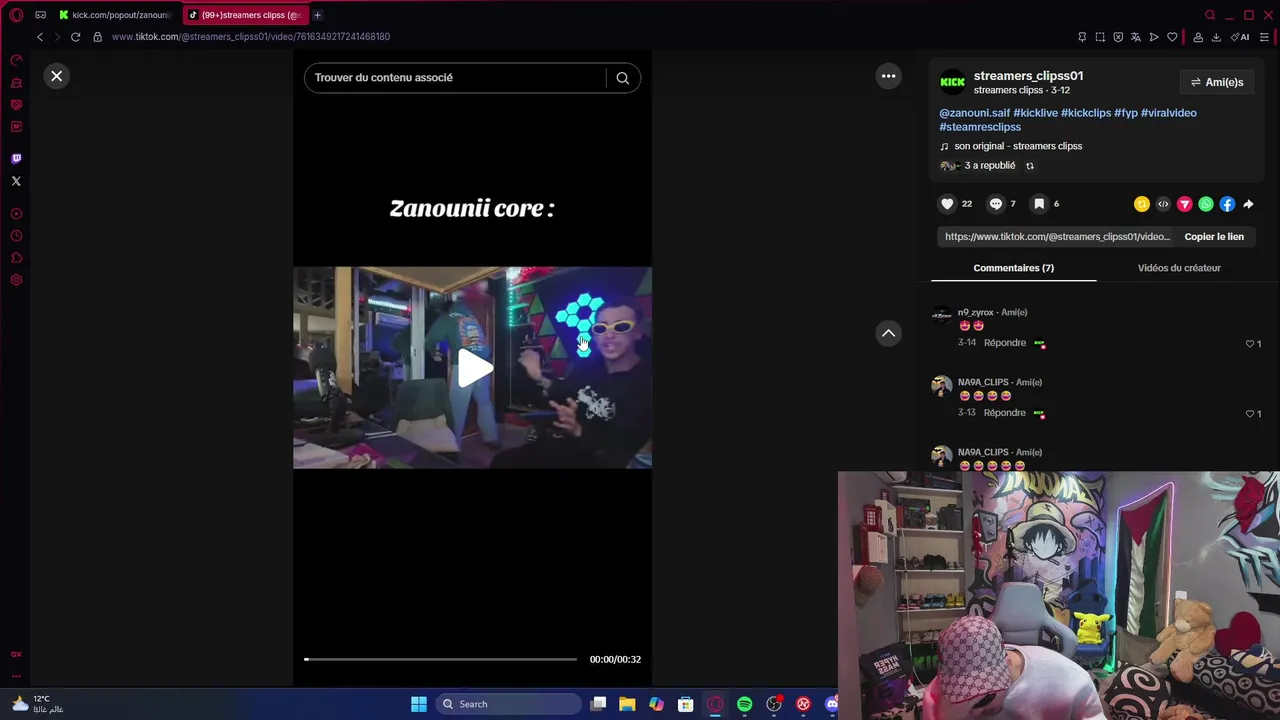Click the 'Copier le lien' button
The image size is (1280, 720).
1214,237
